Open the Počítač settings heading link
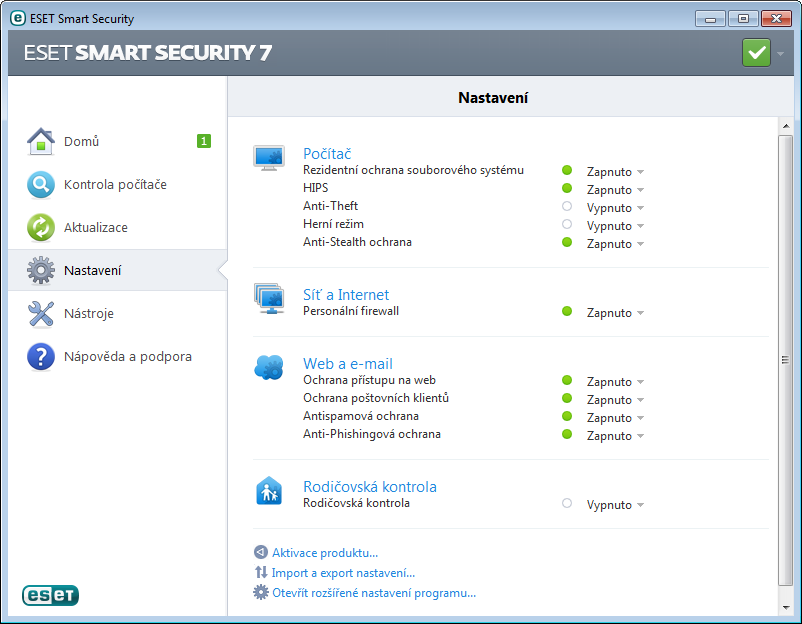The height and width of the screenshot is (624, 802). (x=327, y=153)
